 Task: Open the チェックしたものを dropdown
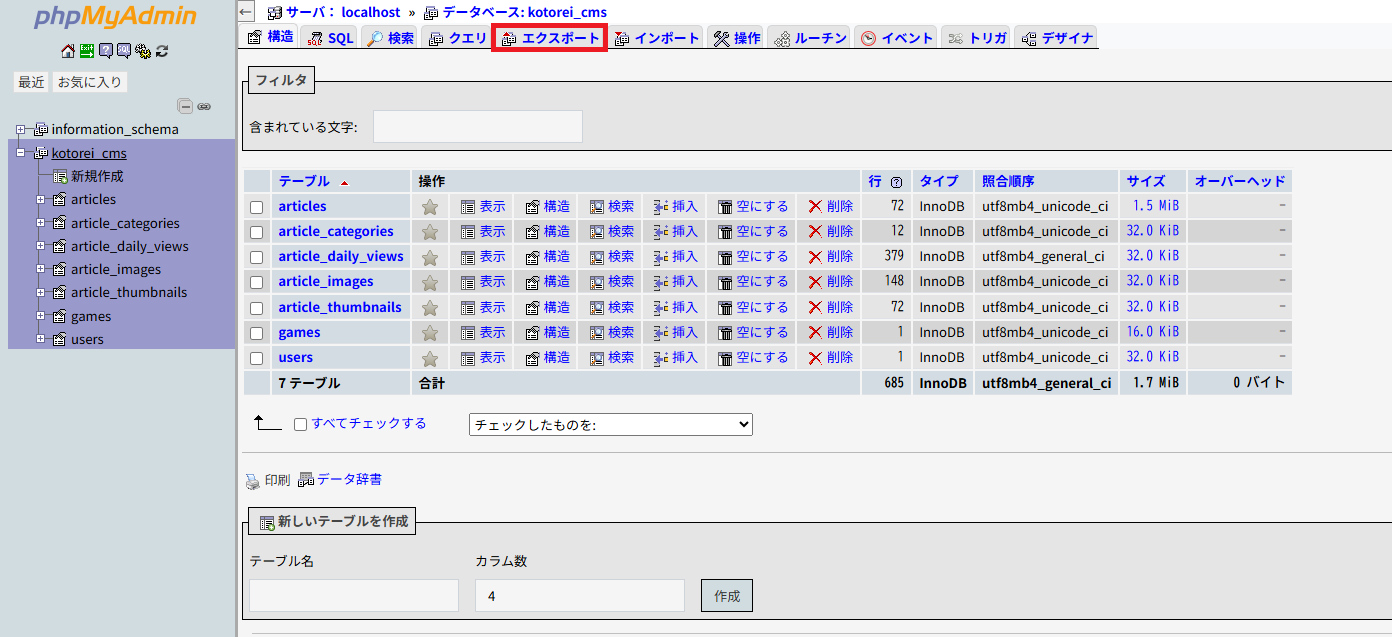coord(610,425)
